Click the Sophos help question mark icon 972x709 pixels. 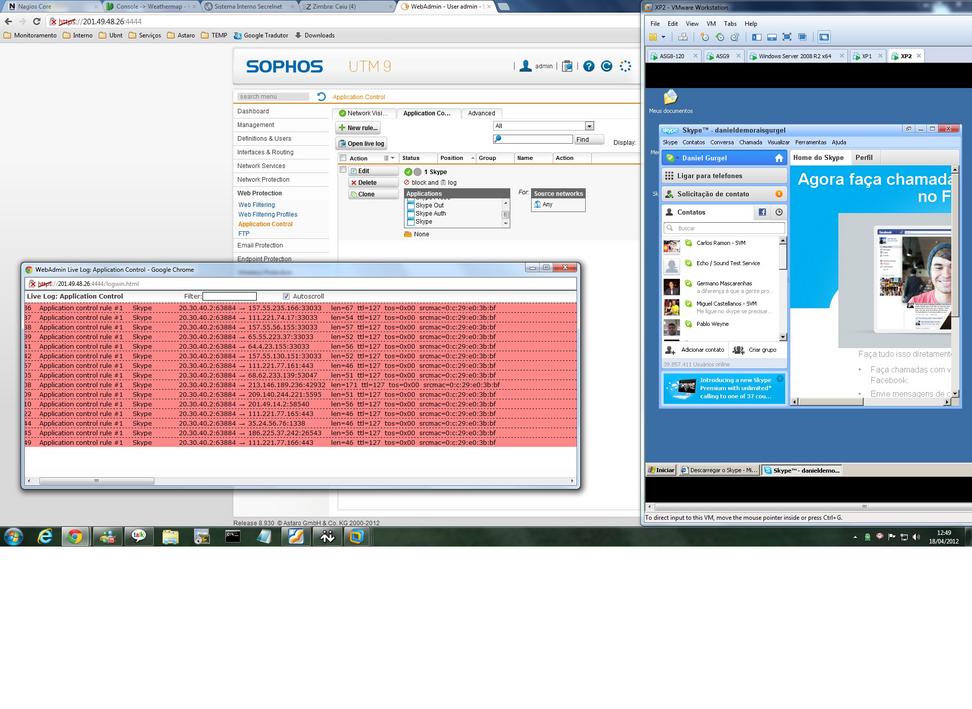pos(589,66)
